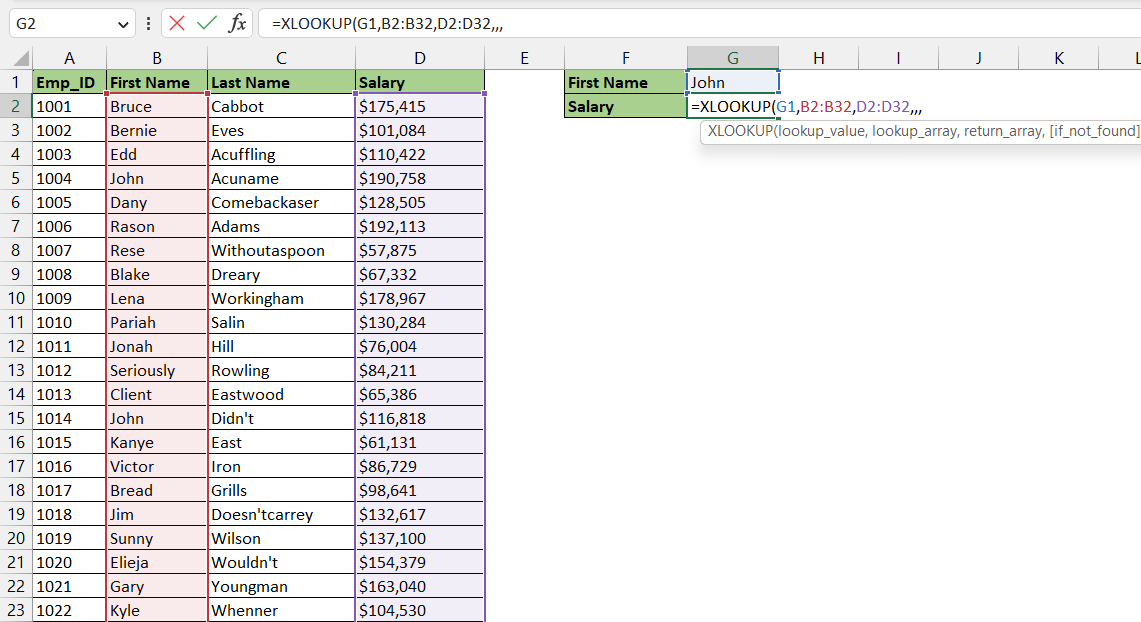
Task: Select cell with first name Rason
Action: pyautogui.click(x=156, y=226)
